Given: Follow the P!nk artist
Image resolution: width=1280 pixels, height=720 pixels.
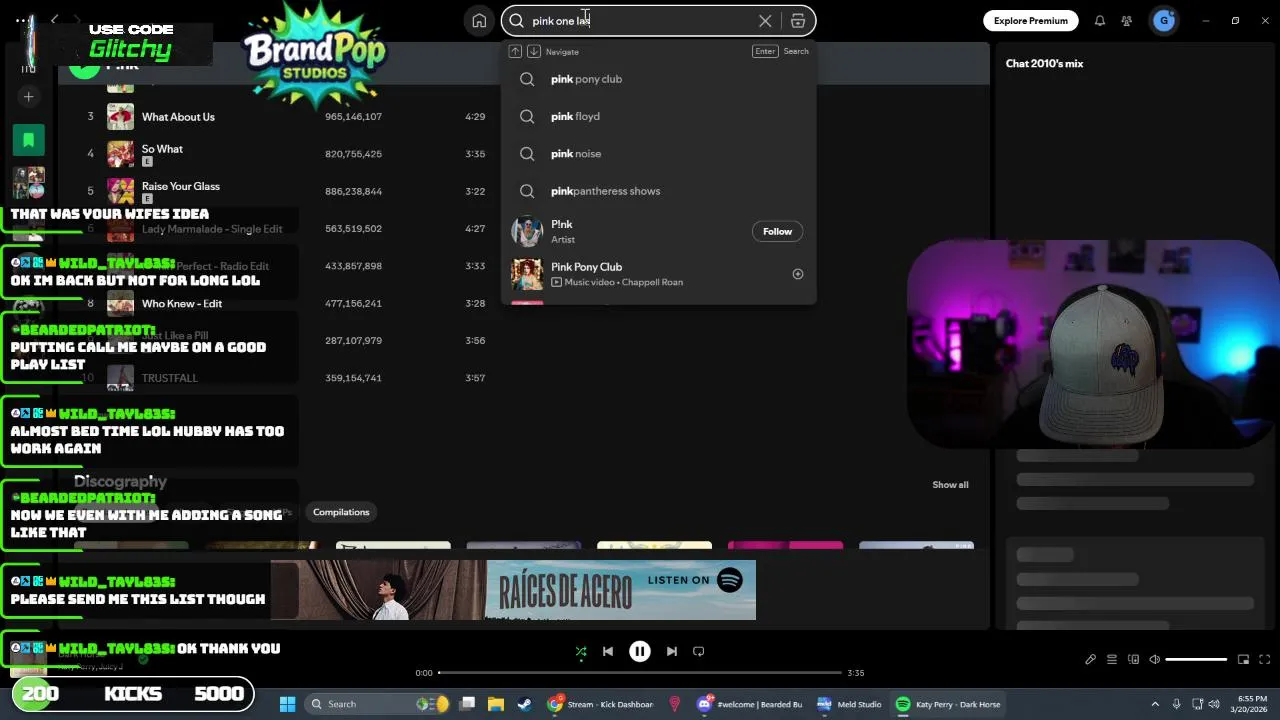Looking at the screenshot, I should 777,231.
